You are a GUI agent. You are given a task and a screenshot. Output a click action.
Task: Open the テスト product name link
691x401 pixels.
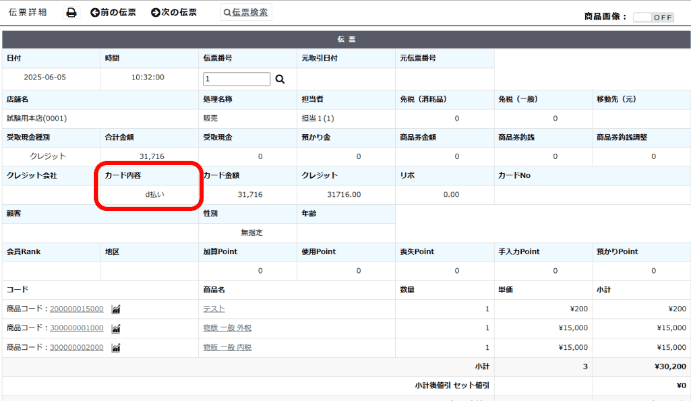213,309
